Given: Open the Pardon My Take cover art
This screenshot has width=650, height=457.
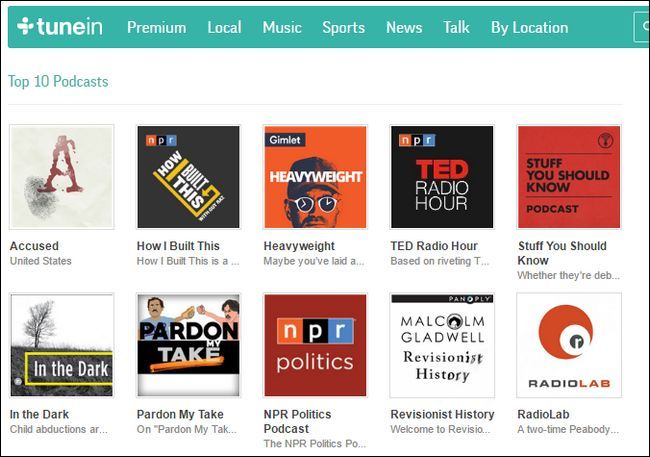Looking at the screenshot, I should click(x=189, y=345).
